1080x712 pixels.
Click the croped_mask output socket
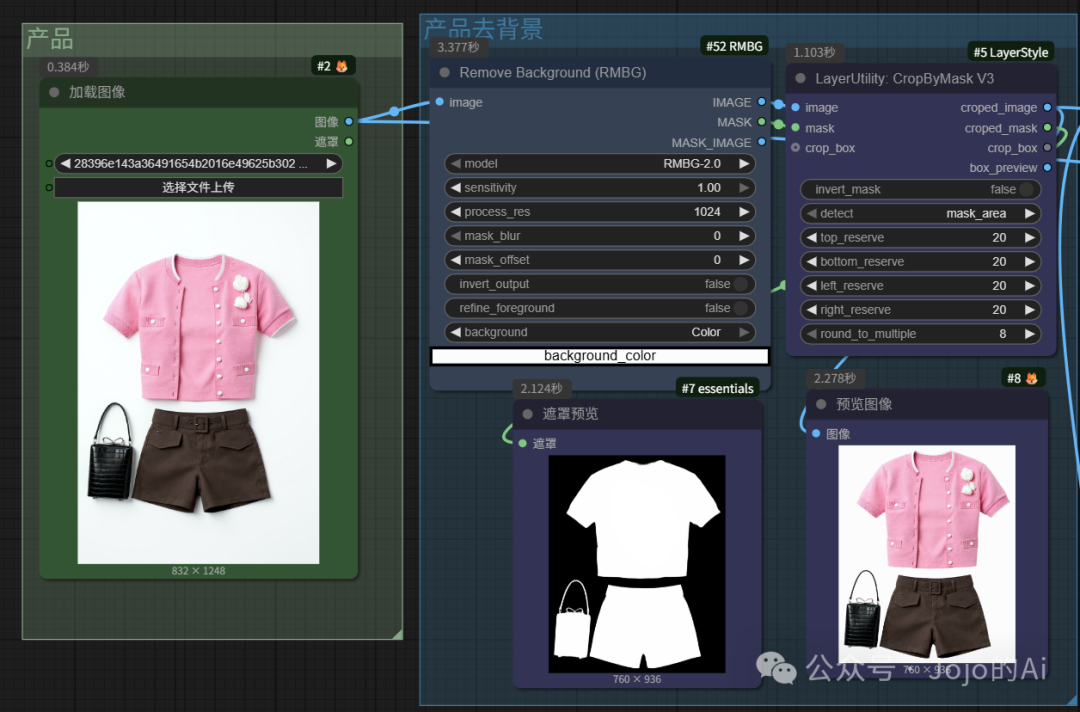coord(1048,127)
